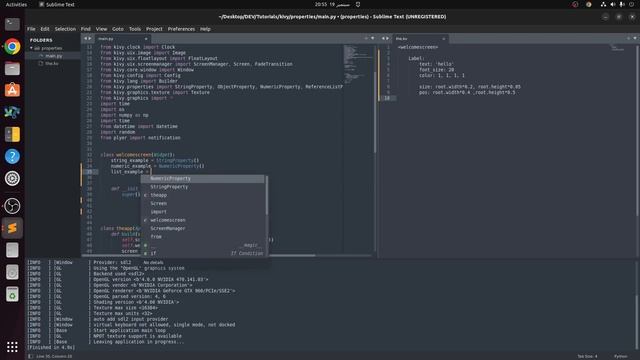Choose import from autocomplete list
The width and height of the screenshot is (640, 360).
coord(203,212)
